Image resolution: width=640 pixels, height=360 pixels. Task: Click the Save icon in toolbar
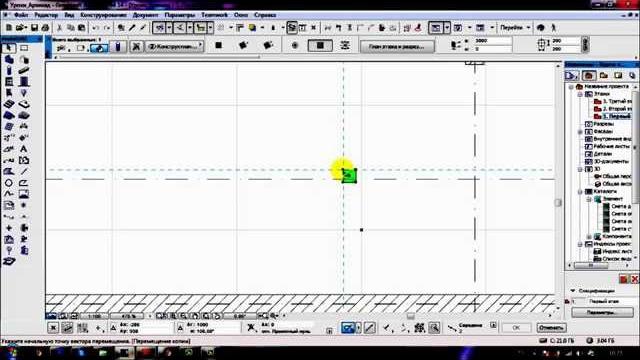click(x=34, y=27)
